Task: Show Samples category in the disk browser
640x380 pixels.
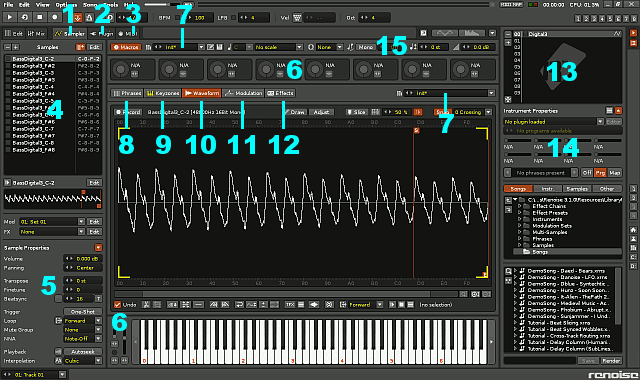Action: point(577,189)
